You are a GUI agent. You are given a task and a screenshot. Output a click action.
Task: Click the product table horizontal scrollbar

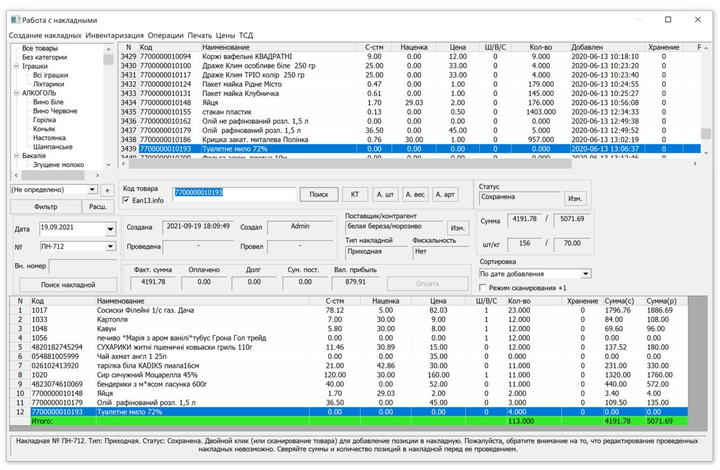point(409,163)
